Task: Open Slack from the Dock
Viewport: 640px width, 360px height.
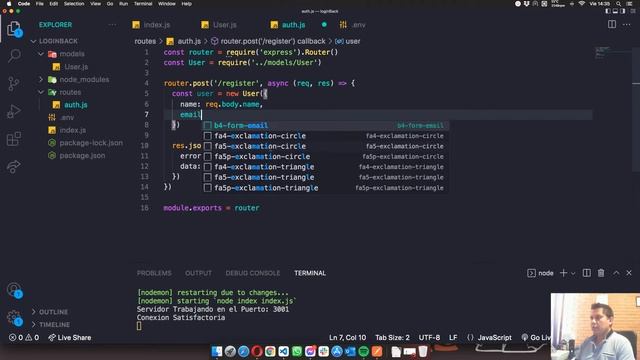Action: click(x=323, y=351)
